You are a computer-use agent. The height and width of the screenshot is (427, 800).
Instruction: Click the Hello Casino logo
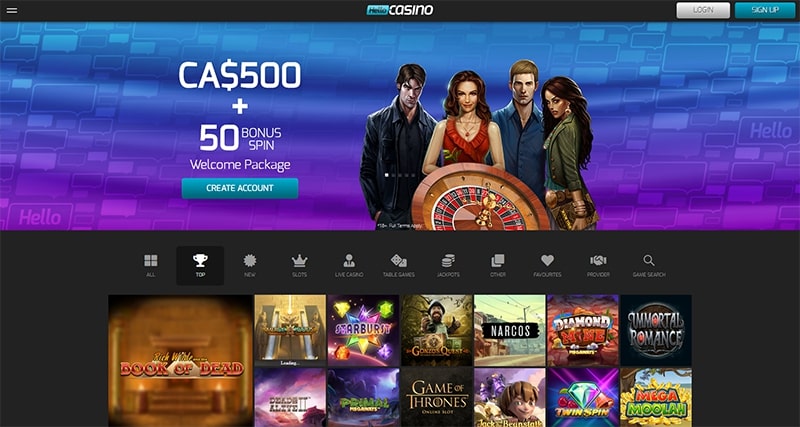[x=400, y=10]
